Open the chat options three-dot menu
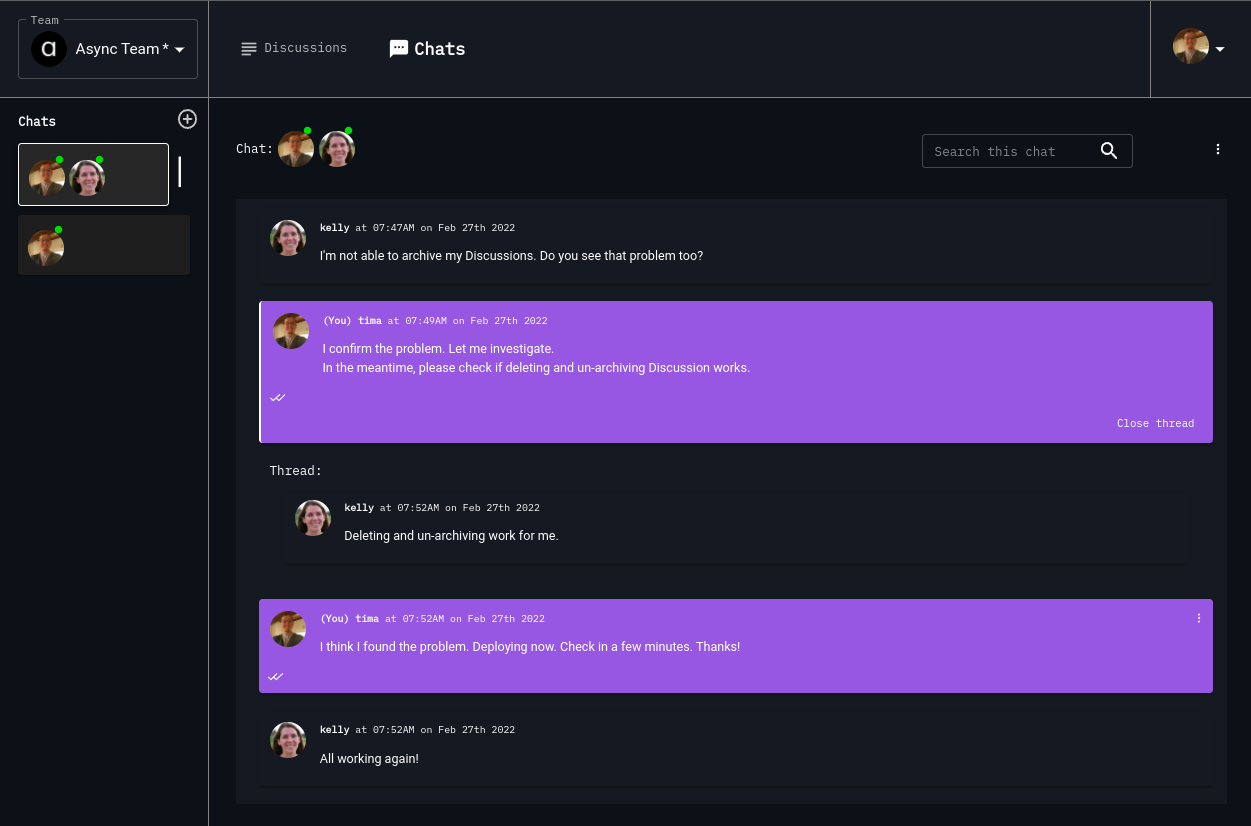 pyautogui.click(x=1217, y=149)
